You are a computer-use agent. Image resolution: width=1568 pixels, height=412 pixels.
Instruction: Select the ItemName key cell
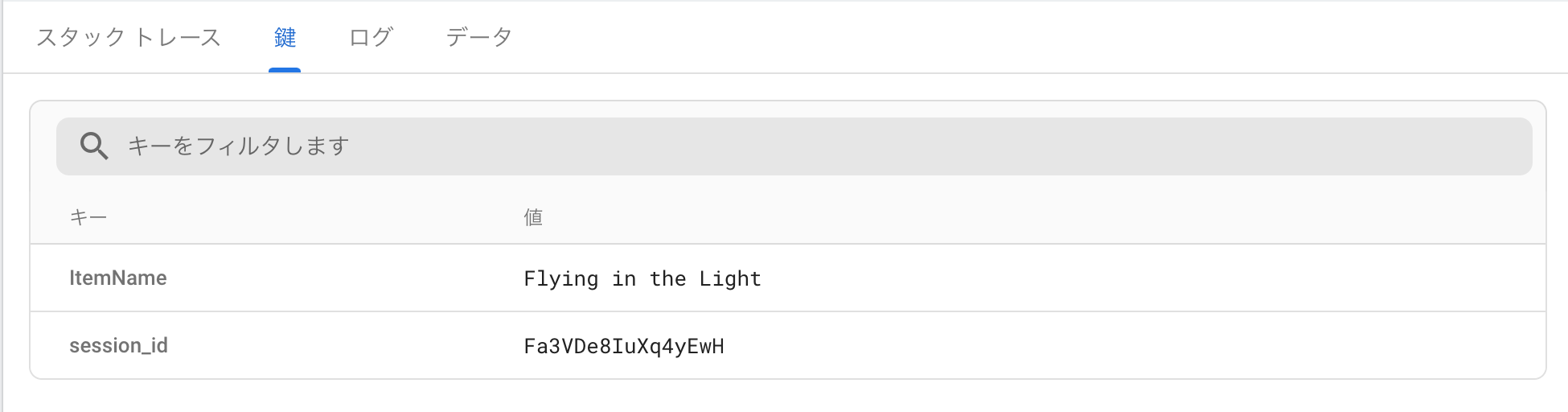118,278
